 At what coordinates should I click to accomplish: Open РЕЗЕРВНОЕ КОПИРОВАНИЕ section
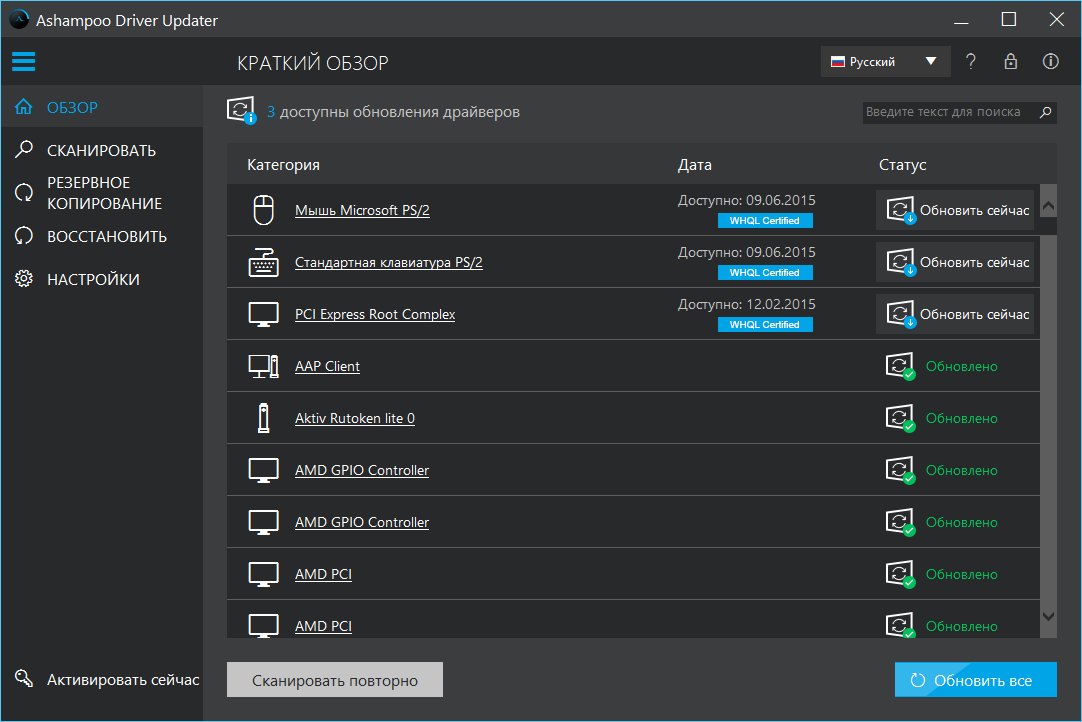point(102,193)
